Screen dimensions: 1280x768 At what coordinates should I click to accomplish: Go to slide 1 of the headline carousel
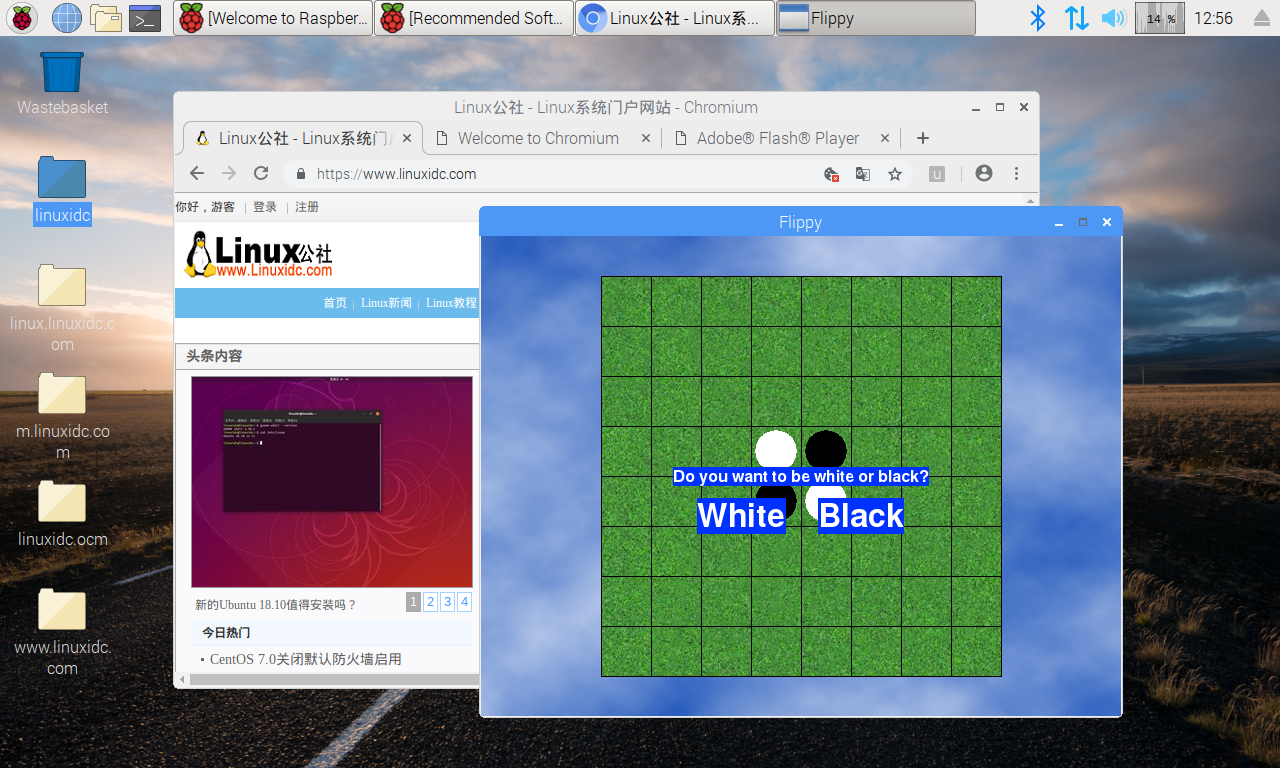tap(413, 602)
